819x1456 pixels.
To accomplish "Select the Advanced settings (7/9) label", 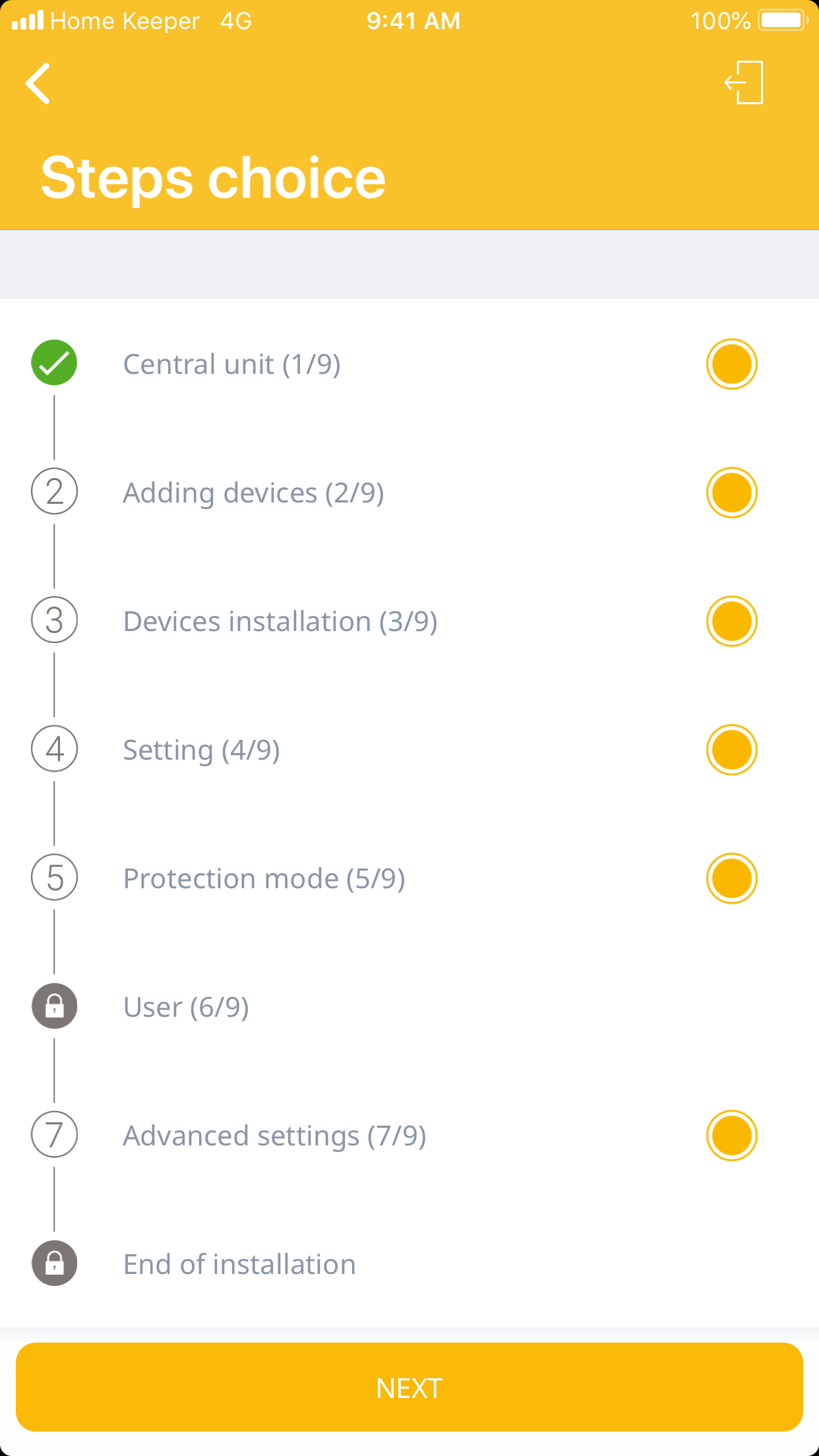I will [x=274, y=1136].
